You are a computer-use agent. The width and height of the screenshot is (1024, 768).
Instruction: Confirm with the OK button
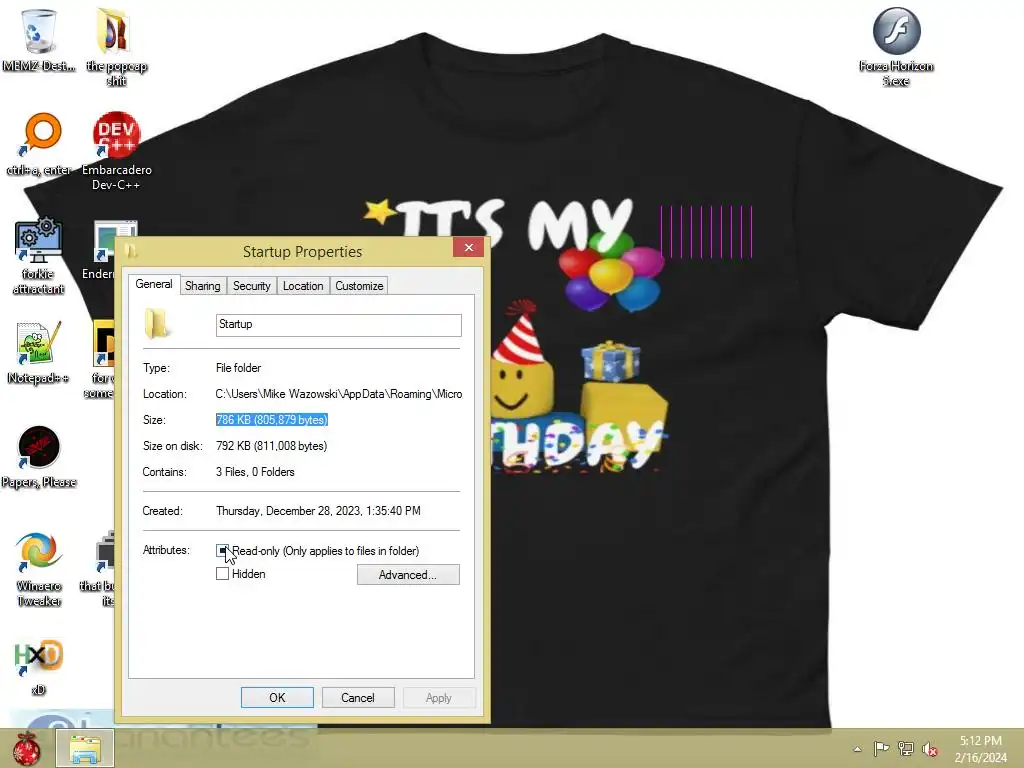pos(277,697)
